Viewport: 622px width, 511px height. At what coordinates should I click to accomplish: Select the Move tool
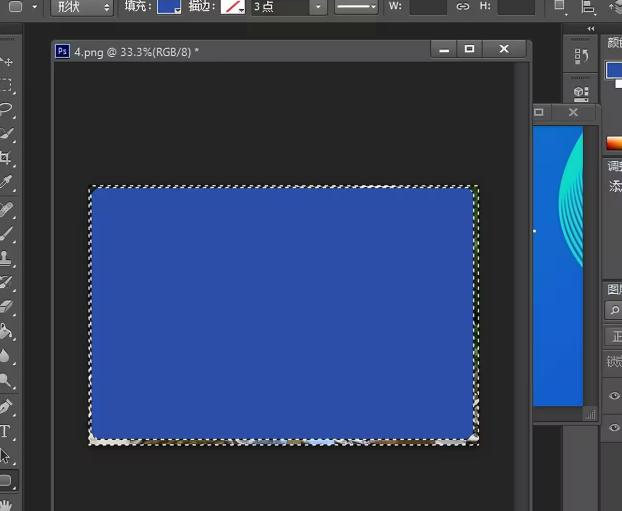pyautogui.click(x=7, y=62)
